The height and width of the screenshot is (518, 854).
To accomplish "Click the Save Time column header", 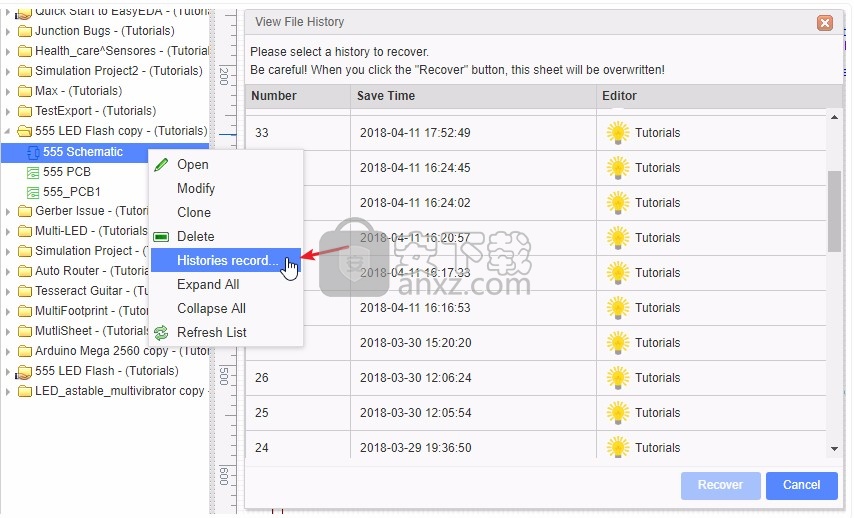I will tap(386, 96).
